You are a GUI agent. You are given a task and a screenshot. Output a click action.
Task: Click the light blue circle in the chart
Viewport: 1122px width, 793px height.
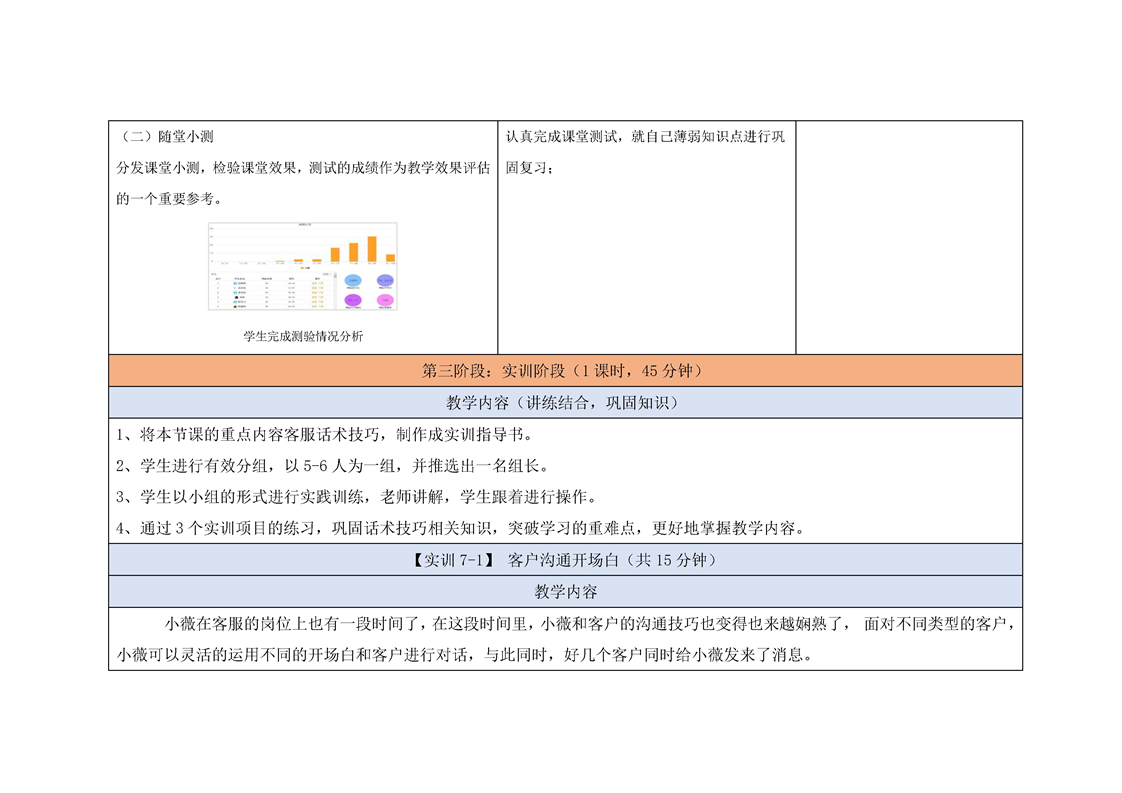pos(353,281)
